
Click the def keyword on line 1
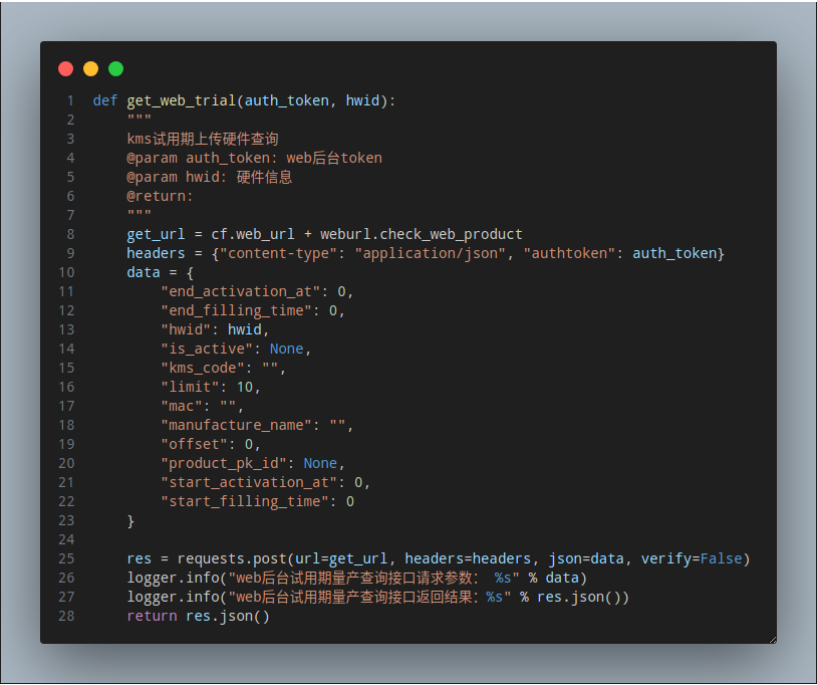(105, 101)
